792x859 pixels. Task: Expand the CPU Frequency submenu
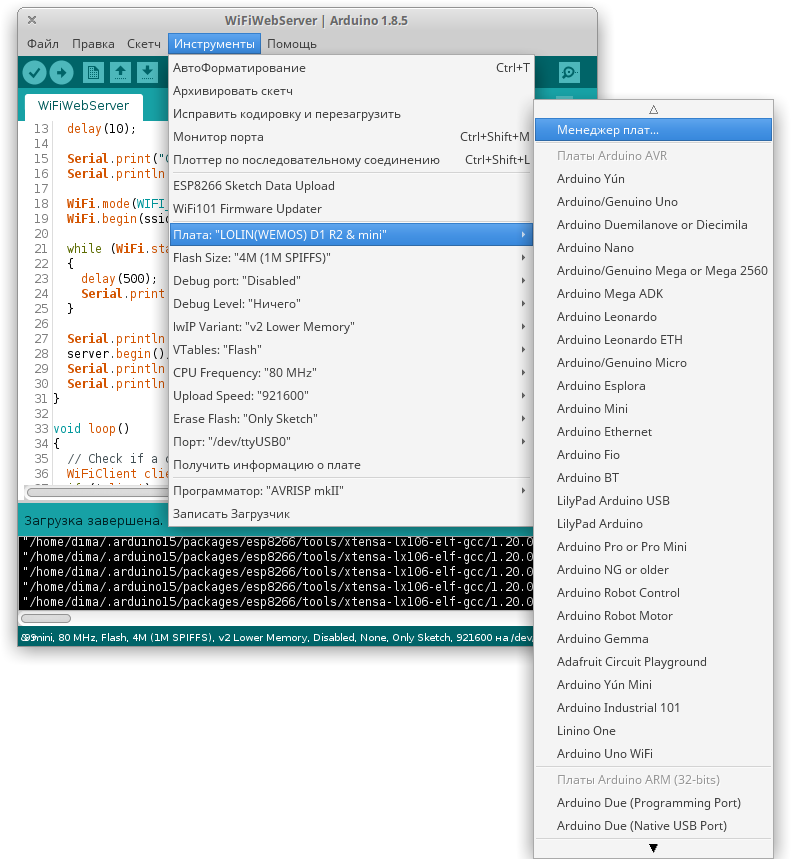351,373
